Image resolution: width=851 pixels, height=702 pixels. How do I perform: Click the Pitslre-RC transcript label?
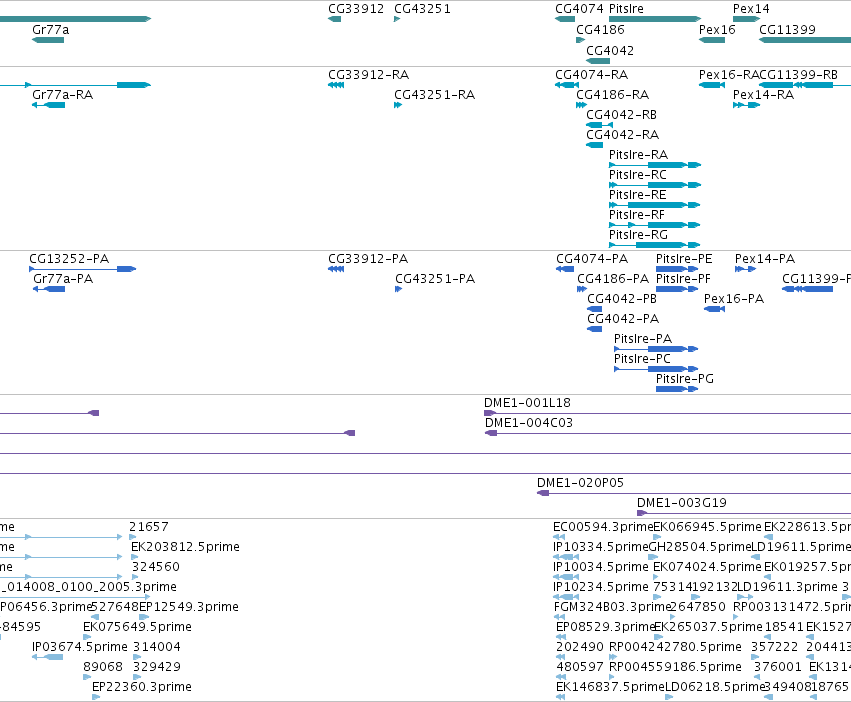pos(638,175)
